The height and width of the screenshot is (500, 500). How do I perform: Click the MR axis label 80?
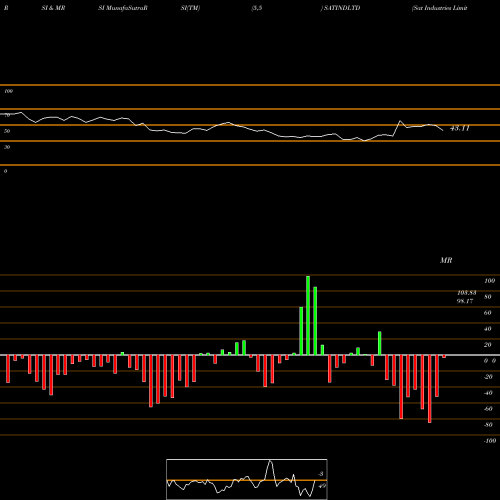[x=488, y=297]
